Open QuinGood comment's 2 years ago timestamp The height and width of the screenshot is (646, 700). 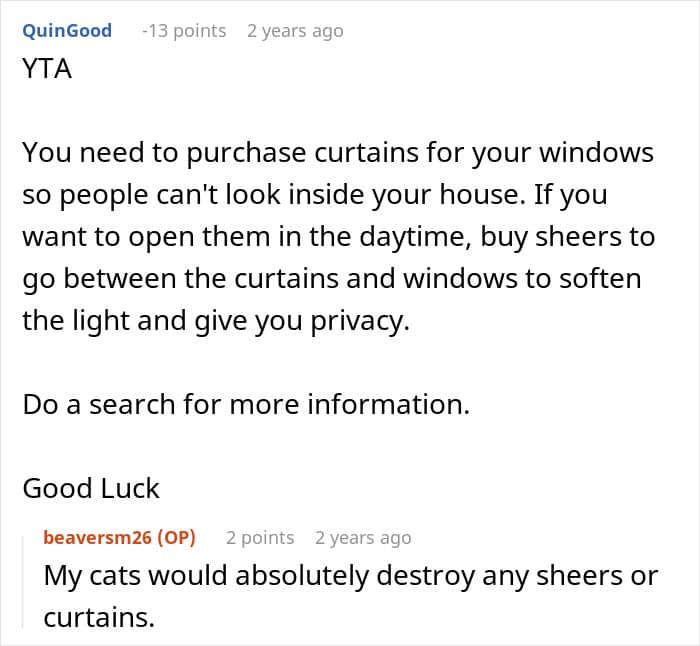[295, 31]
